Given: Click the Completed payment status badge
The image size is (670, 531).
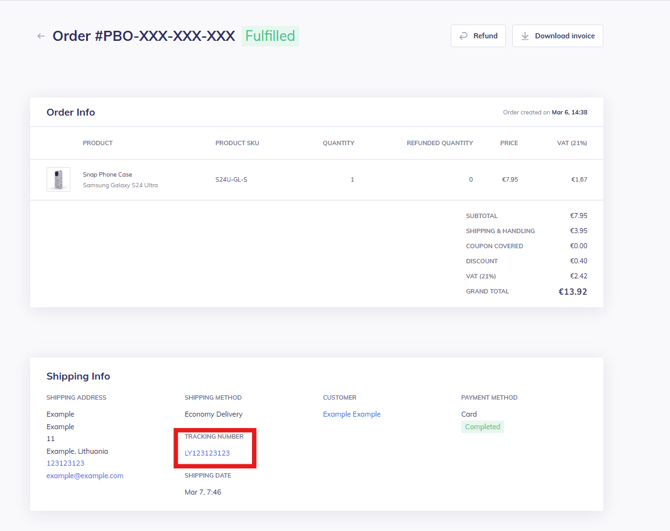Looking at the screenshot, I should [482, 427].
